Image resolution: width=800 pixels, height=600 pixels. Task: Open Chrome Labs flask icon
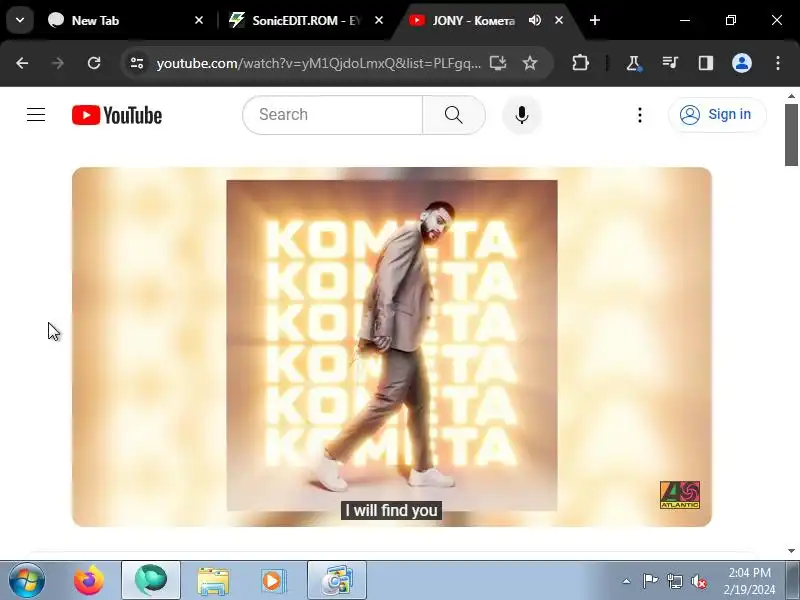[x=634, y=63]
